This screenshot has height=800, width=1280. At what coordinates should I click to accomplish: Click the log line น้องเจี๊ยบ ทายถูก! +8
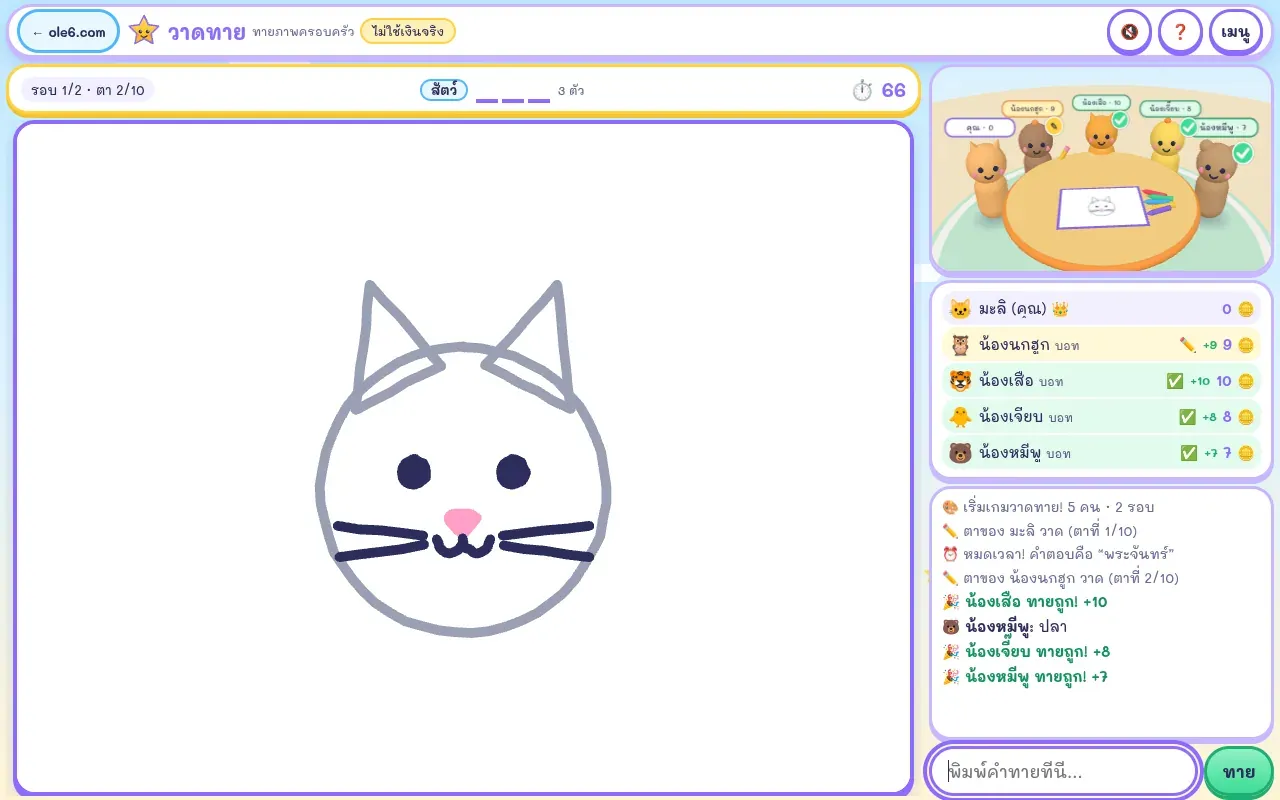pos(1027,652)
